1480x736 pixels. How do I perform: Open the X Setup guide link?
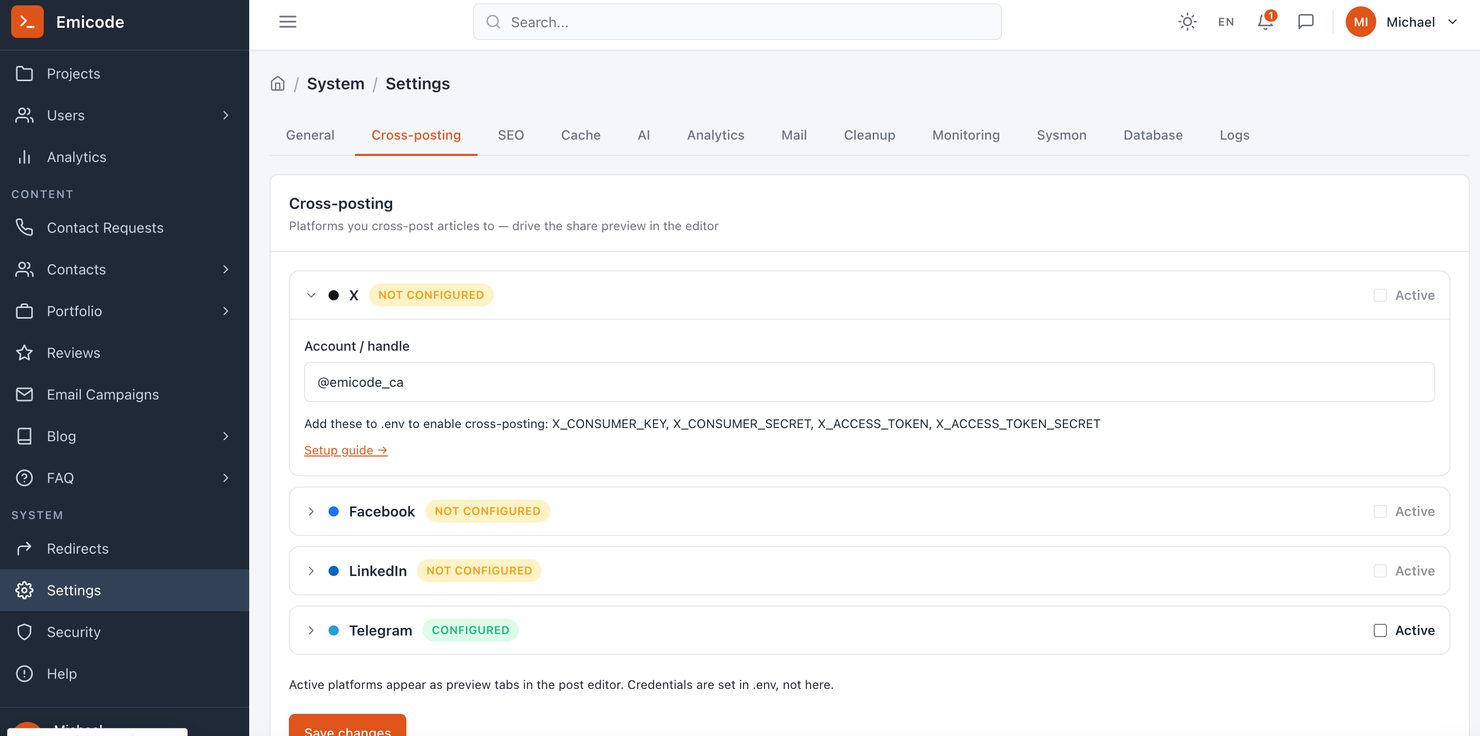click(346, 451)
